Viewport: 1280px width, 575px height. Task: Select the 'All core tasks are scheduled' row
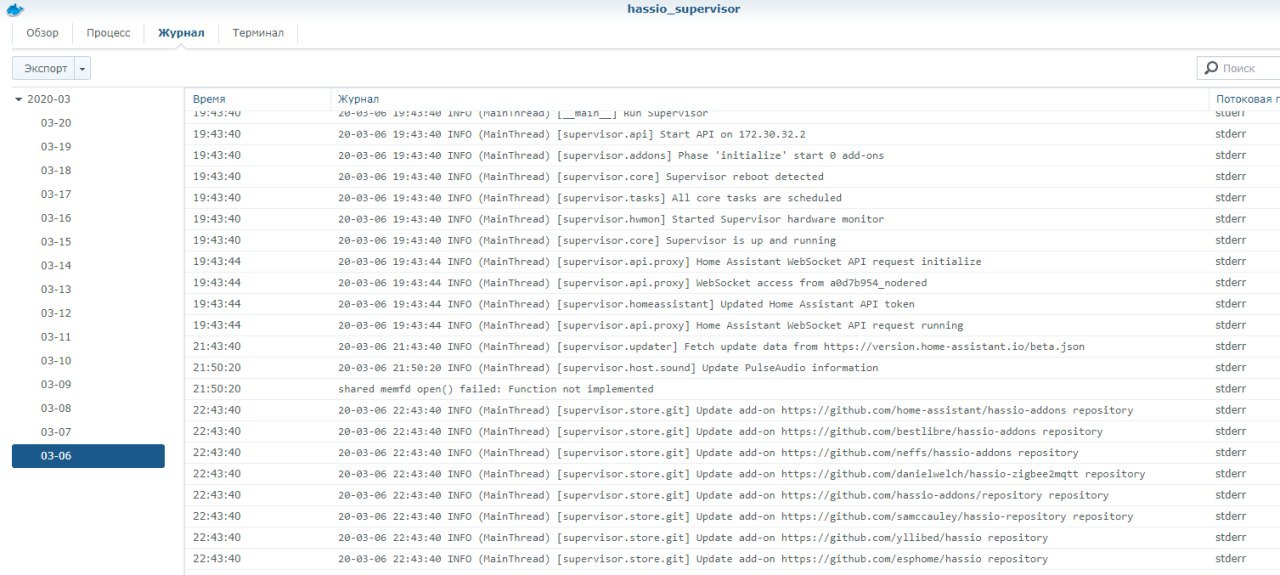pyautogui.click(x=732, y=198)
